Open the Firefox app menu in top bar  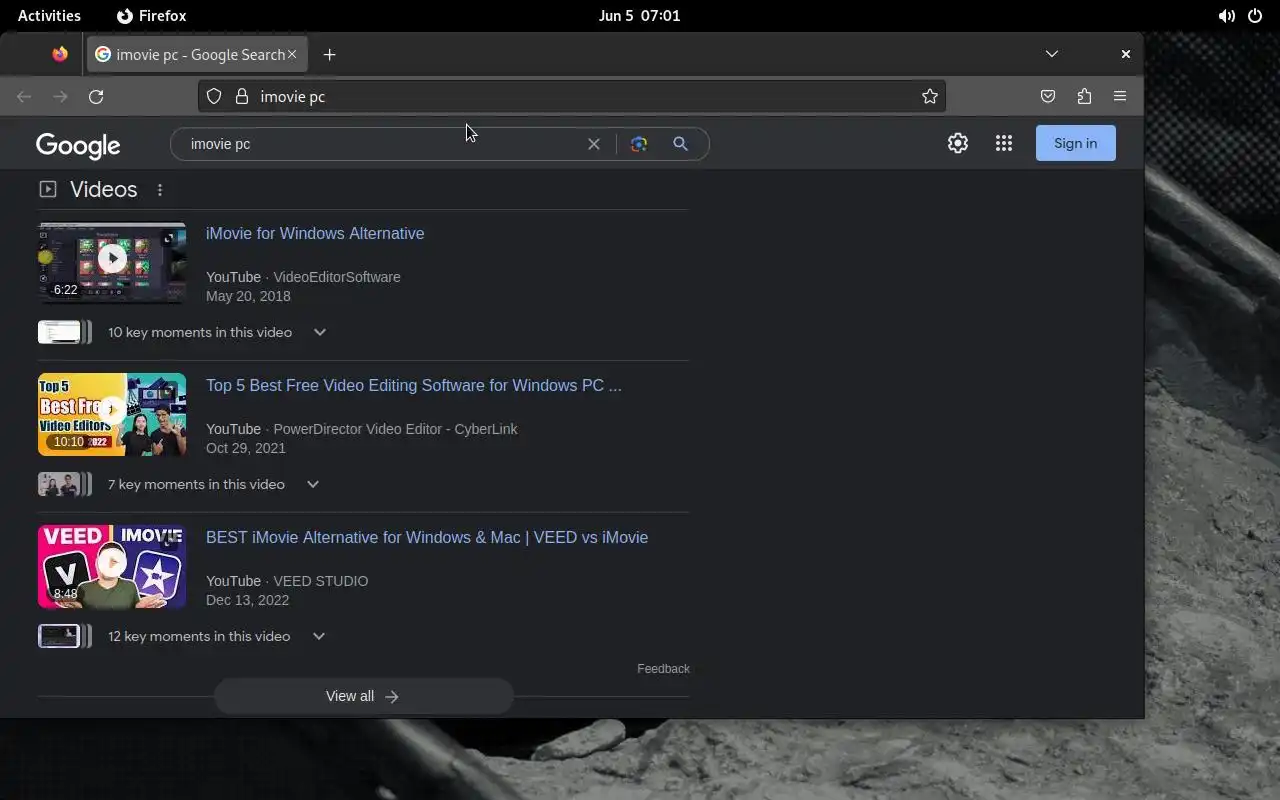[x=152, y=16]
